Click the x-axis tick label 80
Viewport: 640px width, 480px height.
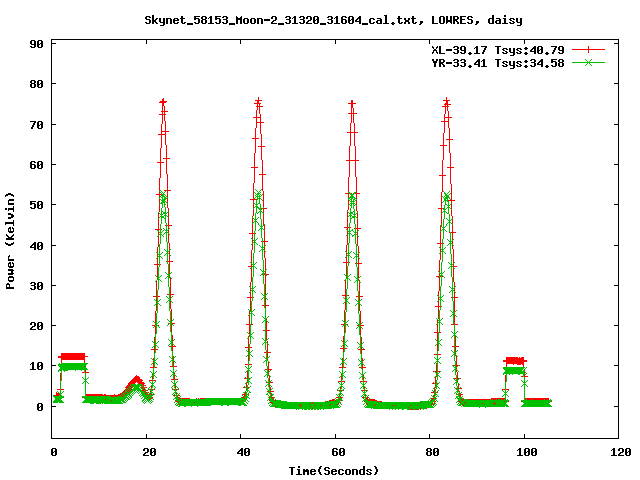[x=432, y=452]
